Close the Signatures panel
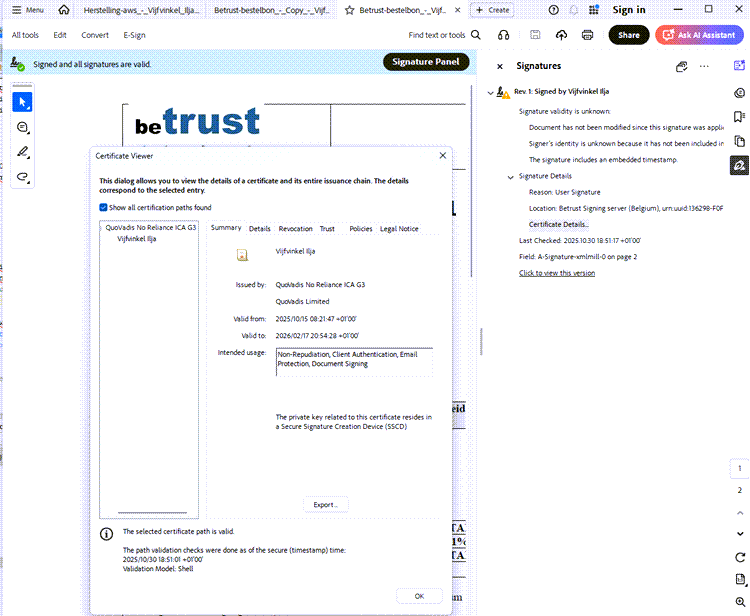The width and height of the screenshot is (750, 616). click(500, 66)
